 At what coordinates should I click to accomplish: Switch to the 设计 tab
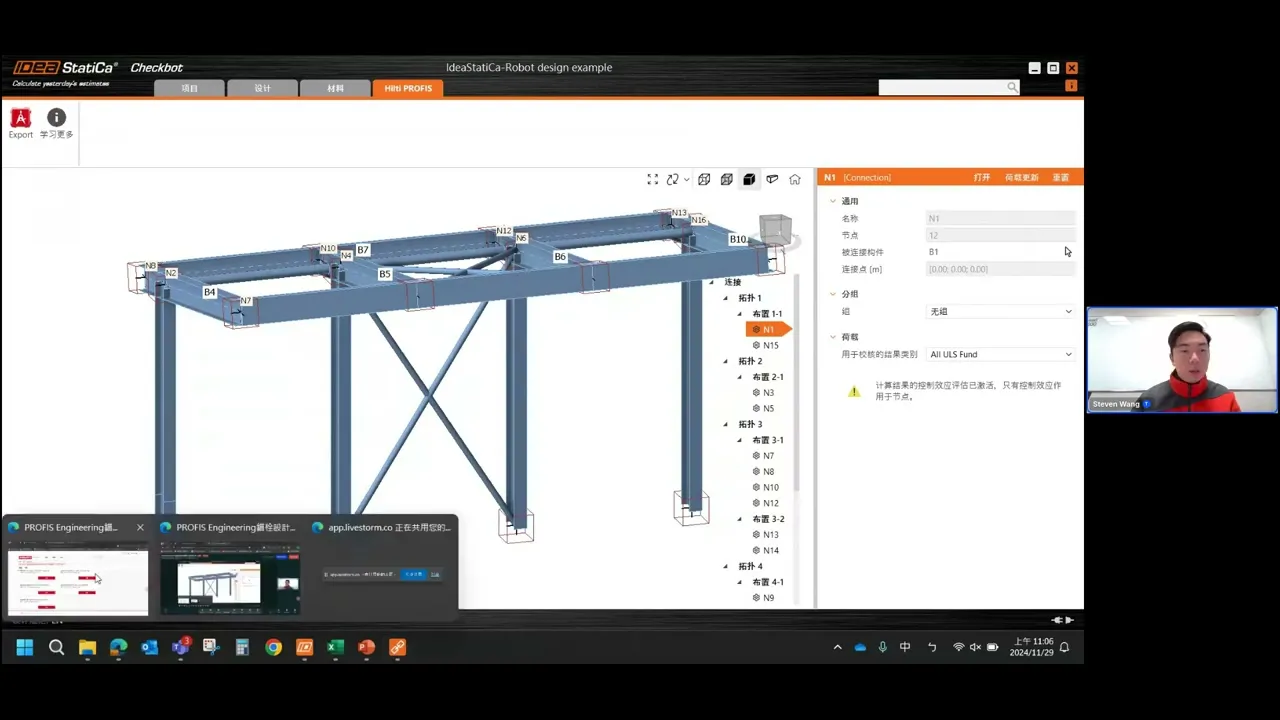[262, 88]
